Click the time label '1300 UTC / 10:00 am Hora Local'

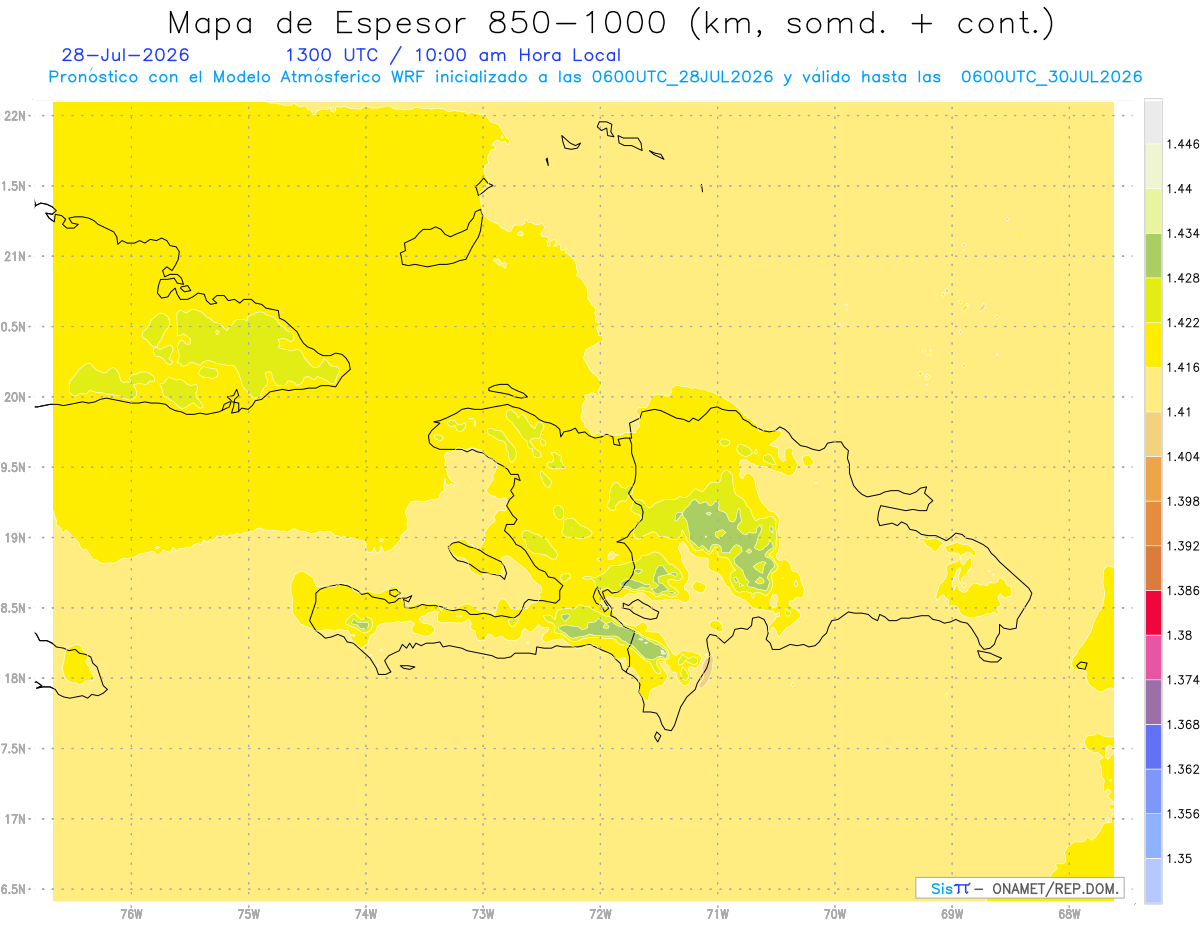(x=453, y=56)
